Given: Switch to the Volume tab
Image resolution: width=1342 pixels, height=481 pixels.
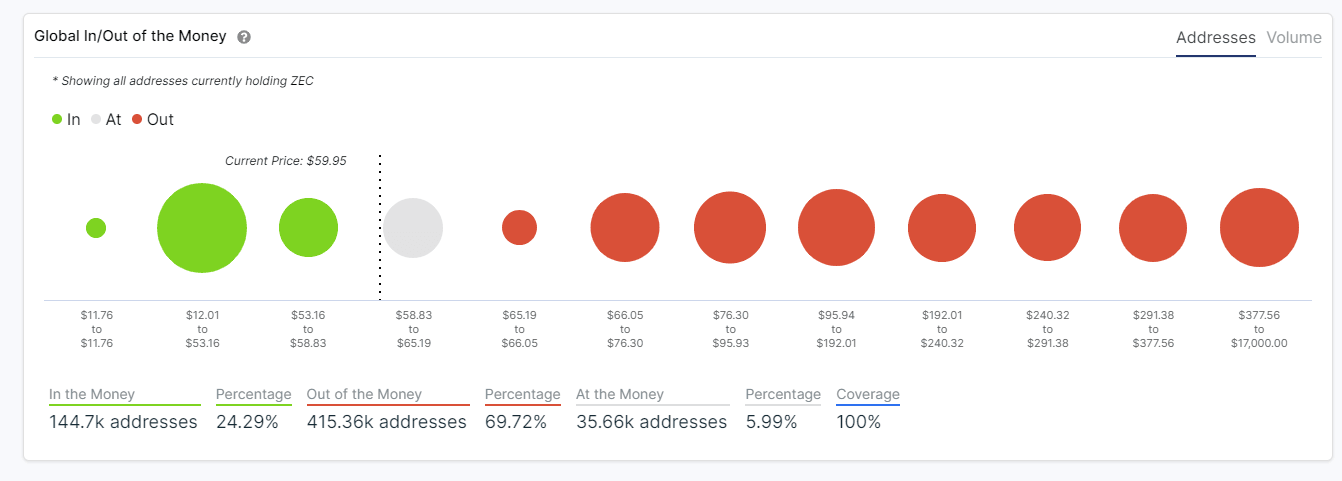Looking at the screenshot, I should click(1294, 37).
